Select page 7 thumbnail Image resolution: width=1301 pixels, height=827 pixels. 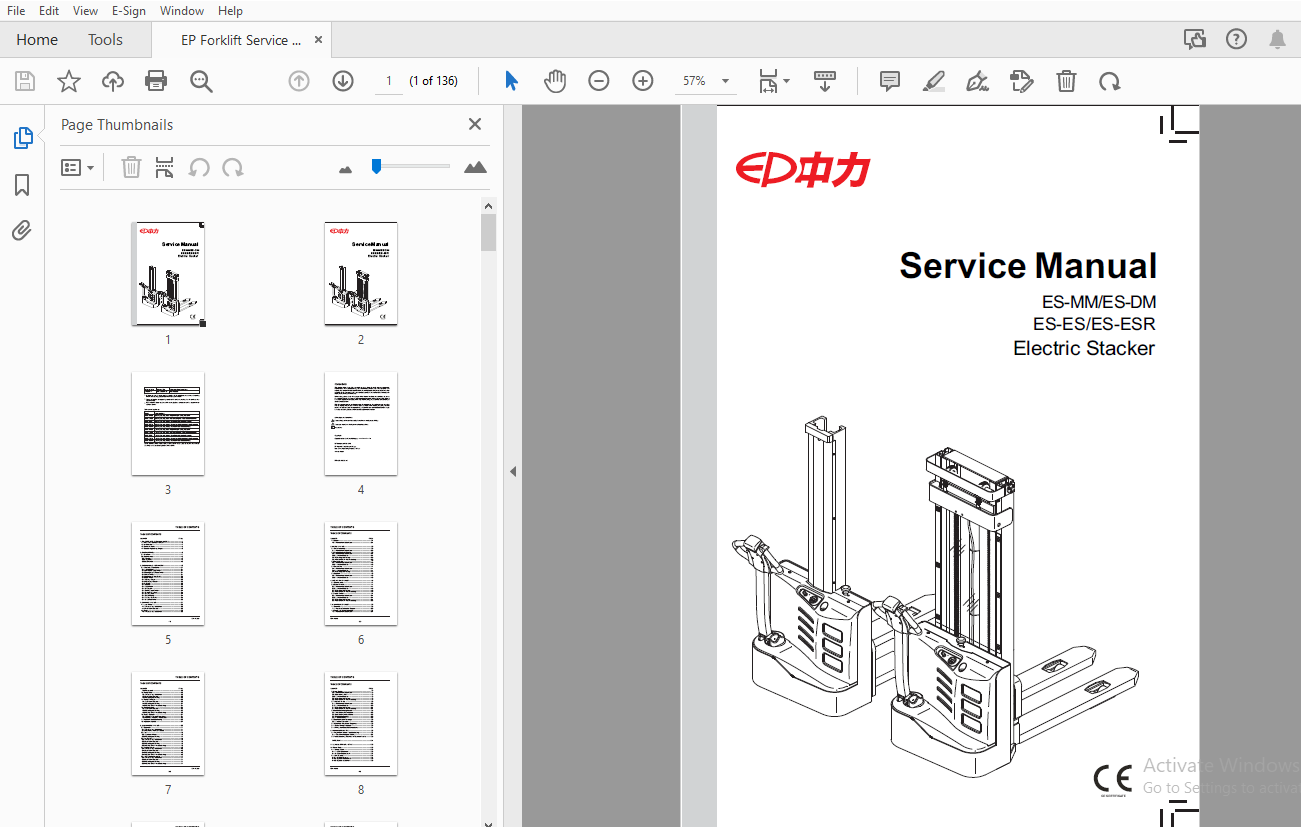point(168,724)
